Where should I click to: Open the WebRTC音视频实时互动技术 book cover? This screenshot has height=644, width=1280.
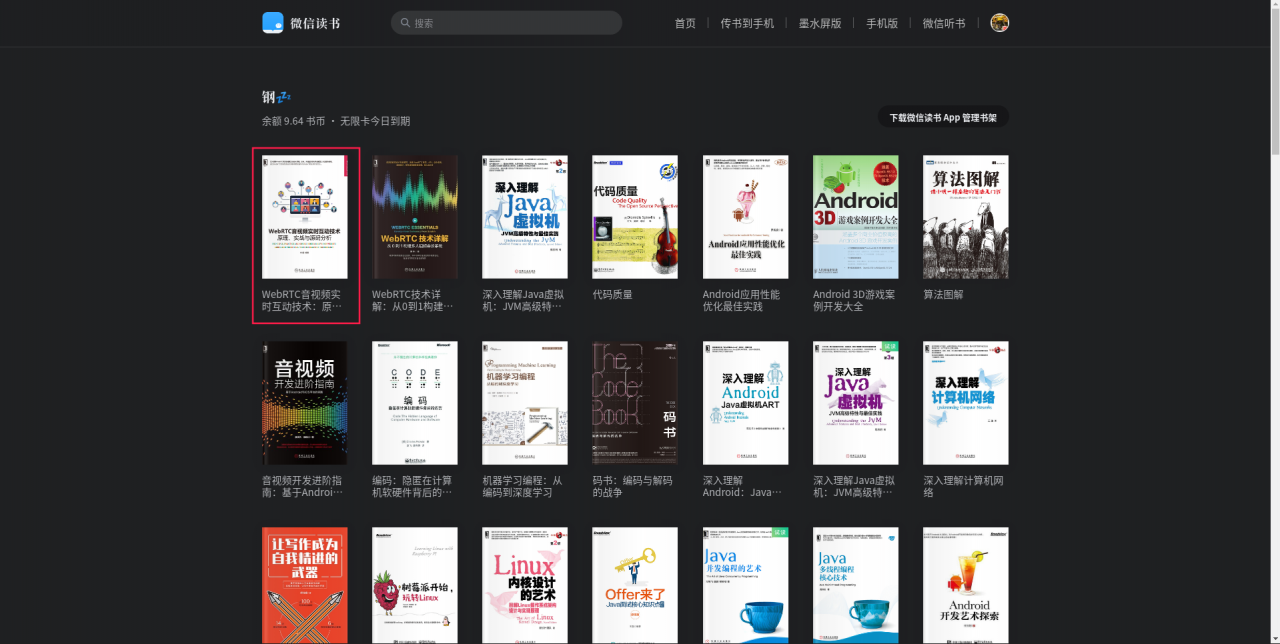click(305, 217)
